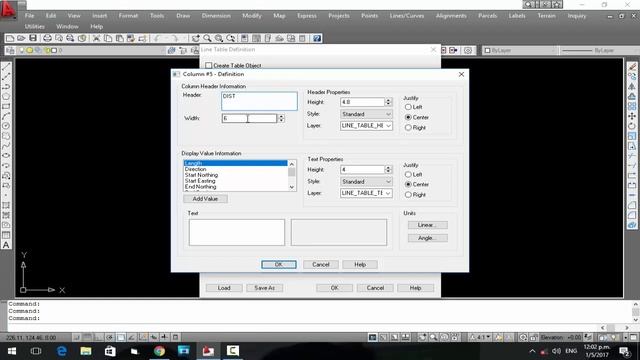Open the File menu
Viewport: 640px width, 360px height.
pos(29,16)
